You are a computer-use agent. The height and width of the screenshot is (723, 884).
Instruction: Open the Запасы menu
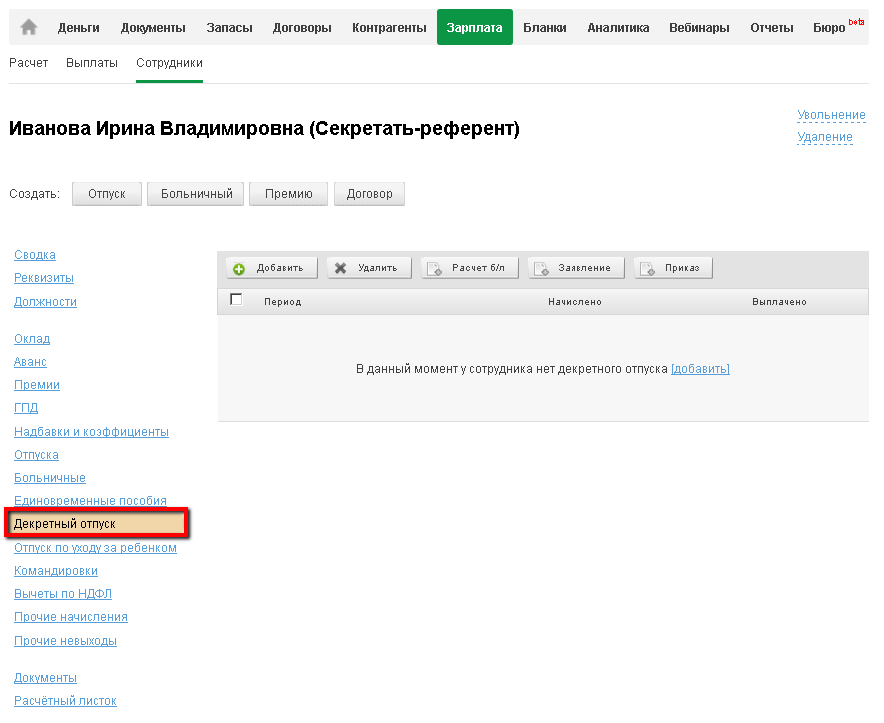click(229, 28)
